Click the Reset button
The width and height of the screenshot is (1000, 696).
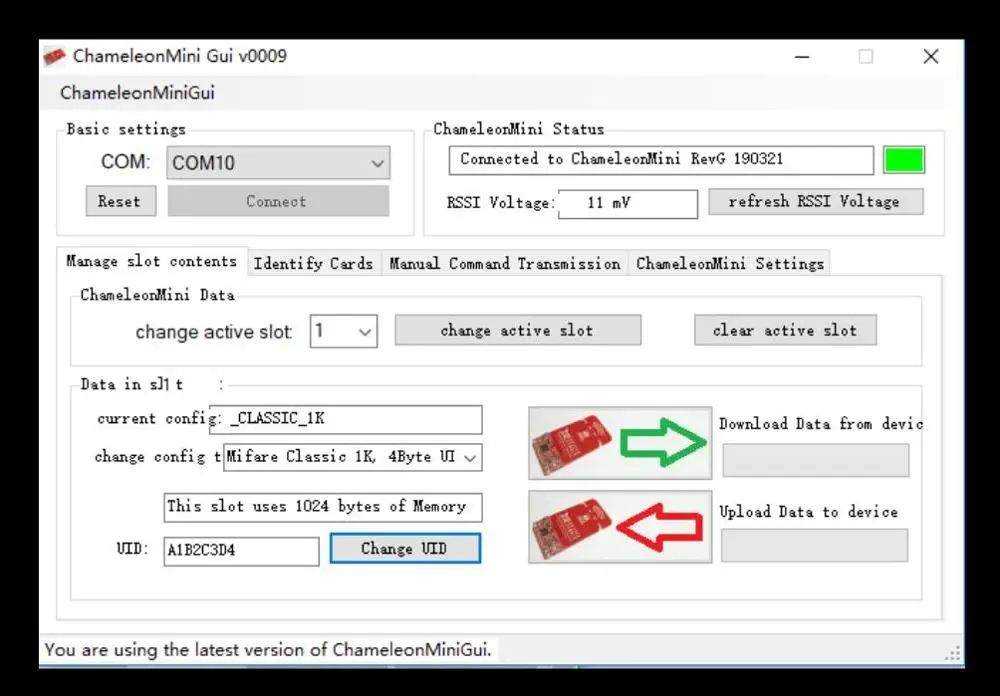[121, 202]
